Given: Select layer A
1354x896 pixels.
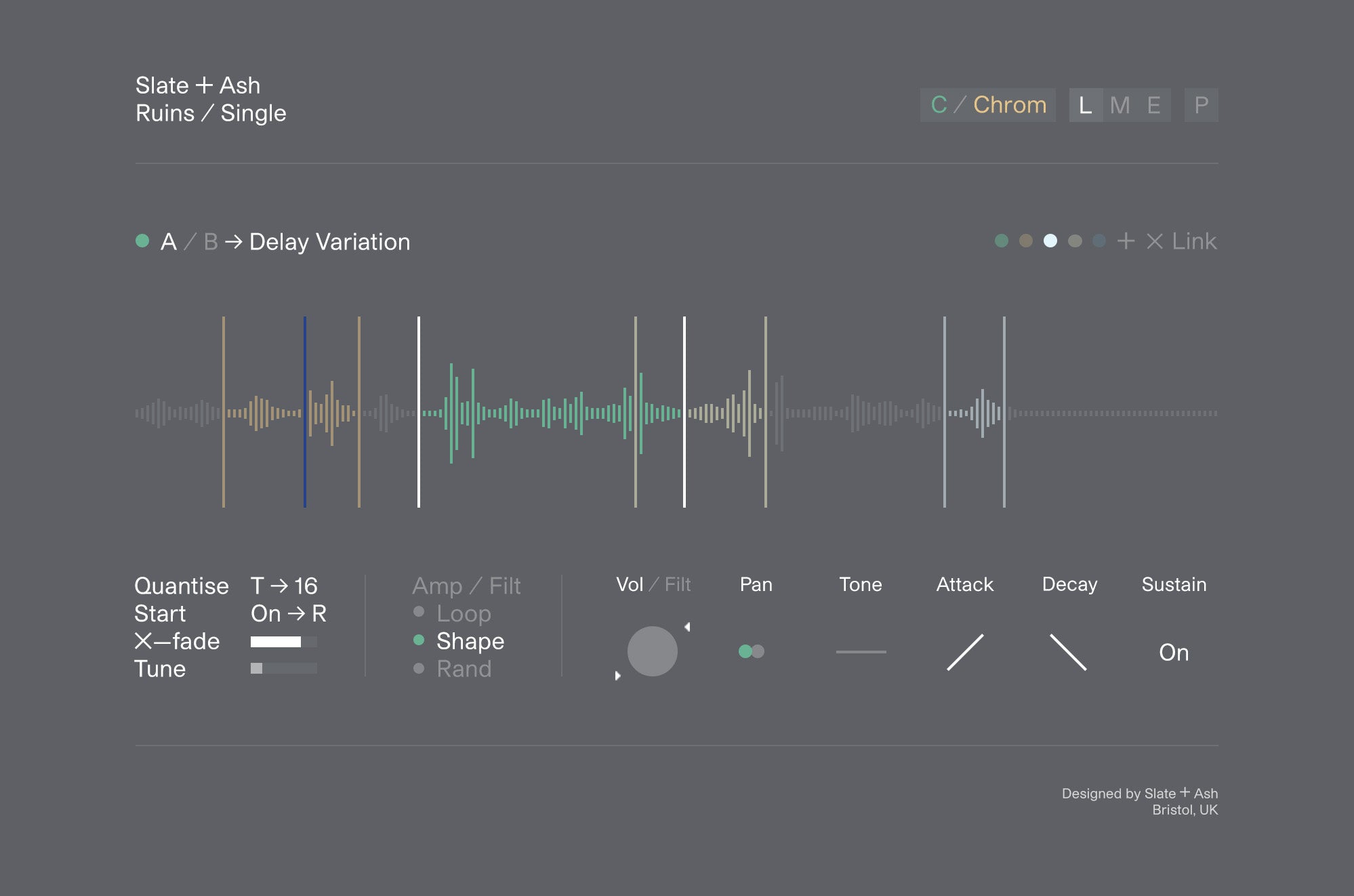Looking at the screenshot, I should pyautogui.click(x=169, y=242).
